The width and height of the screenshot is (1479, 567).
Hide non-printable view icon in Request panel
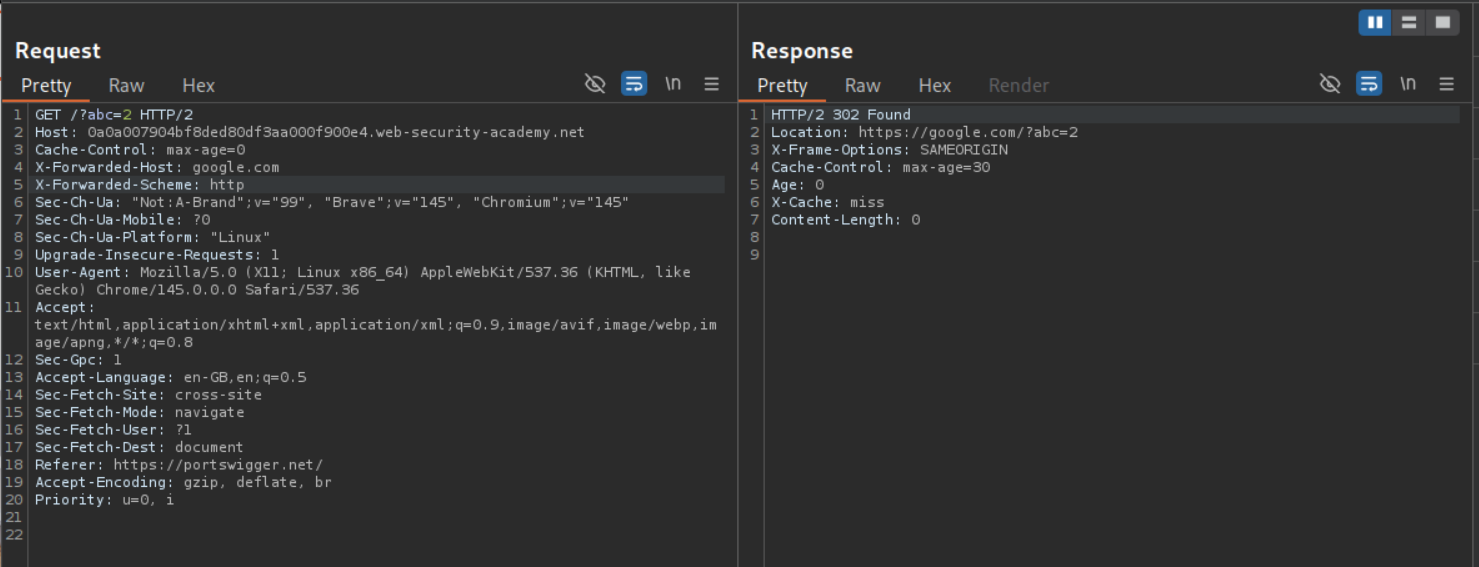[x=595, y=84]
